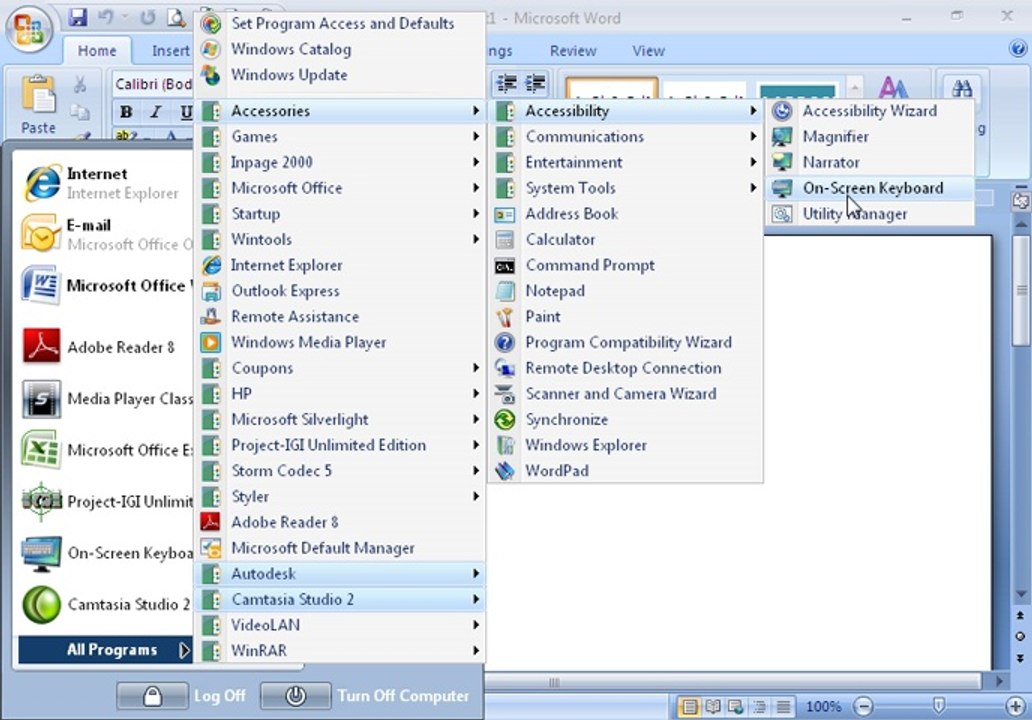Image resolution: width=1032 pixels, height=720 pixels.
Task: Click the Word Office button
Action: tap(29, 29)
